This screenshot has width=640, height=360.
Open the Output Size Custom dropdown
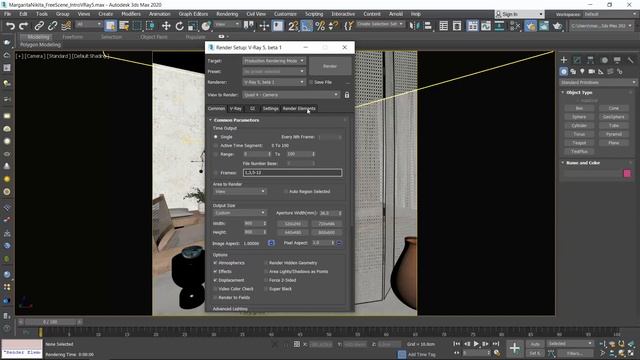240,213
